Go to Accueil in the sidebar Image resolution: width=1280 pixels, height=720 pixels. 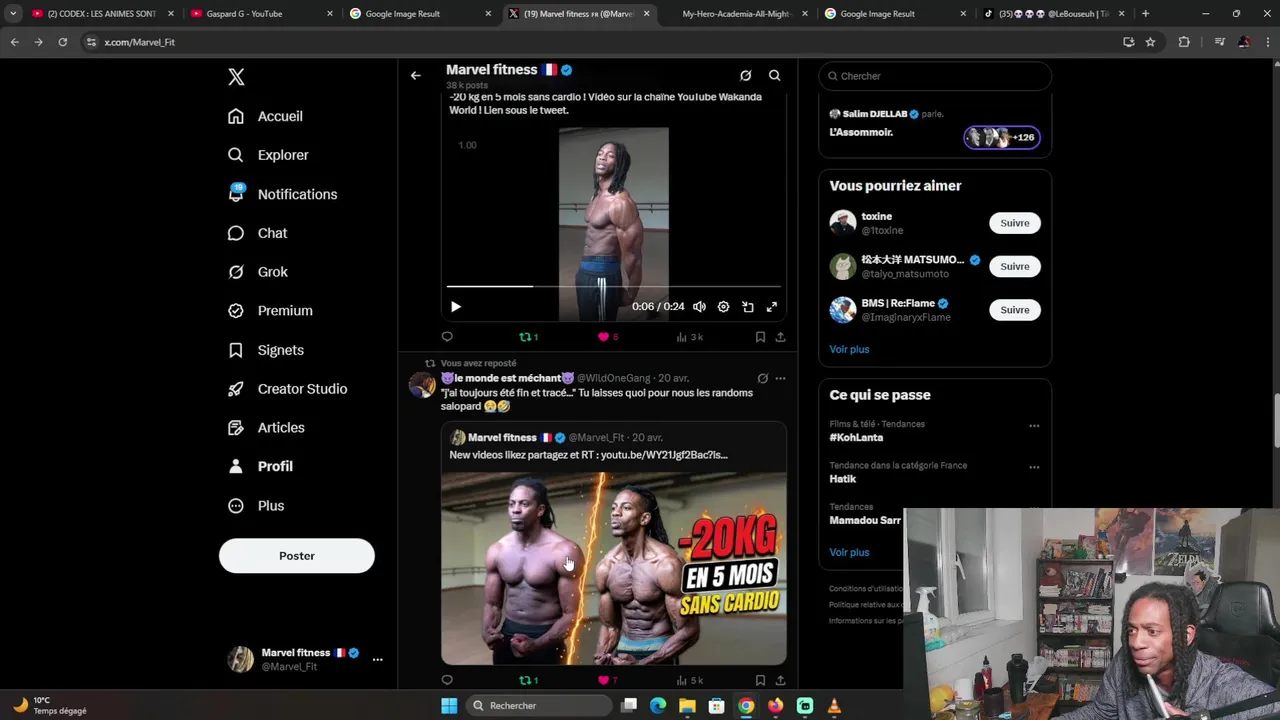pyautogui.click(x=265, y=116)
